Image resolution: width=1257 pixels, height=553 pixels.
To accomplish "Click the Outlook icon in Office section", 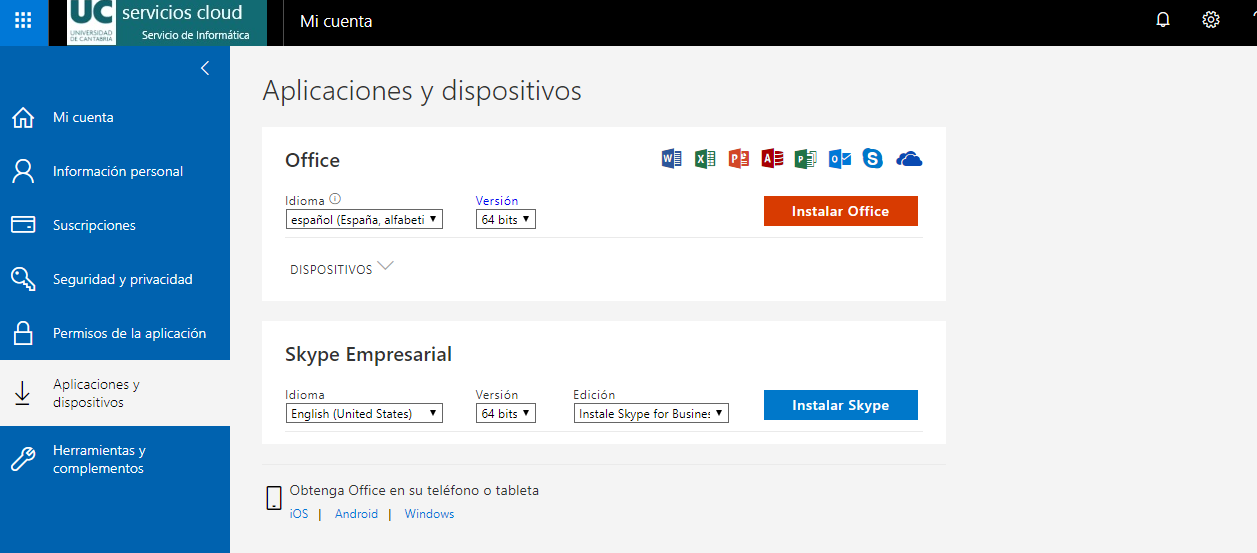I will (840, 158).
